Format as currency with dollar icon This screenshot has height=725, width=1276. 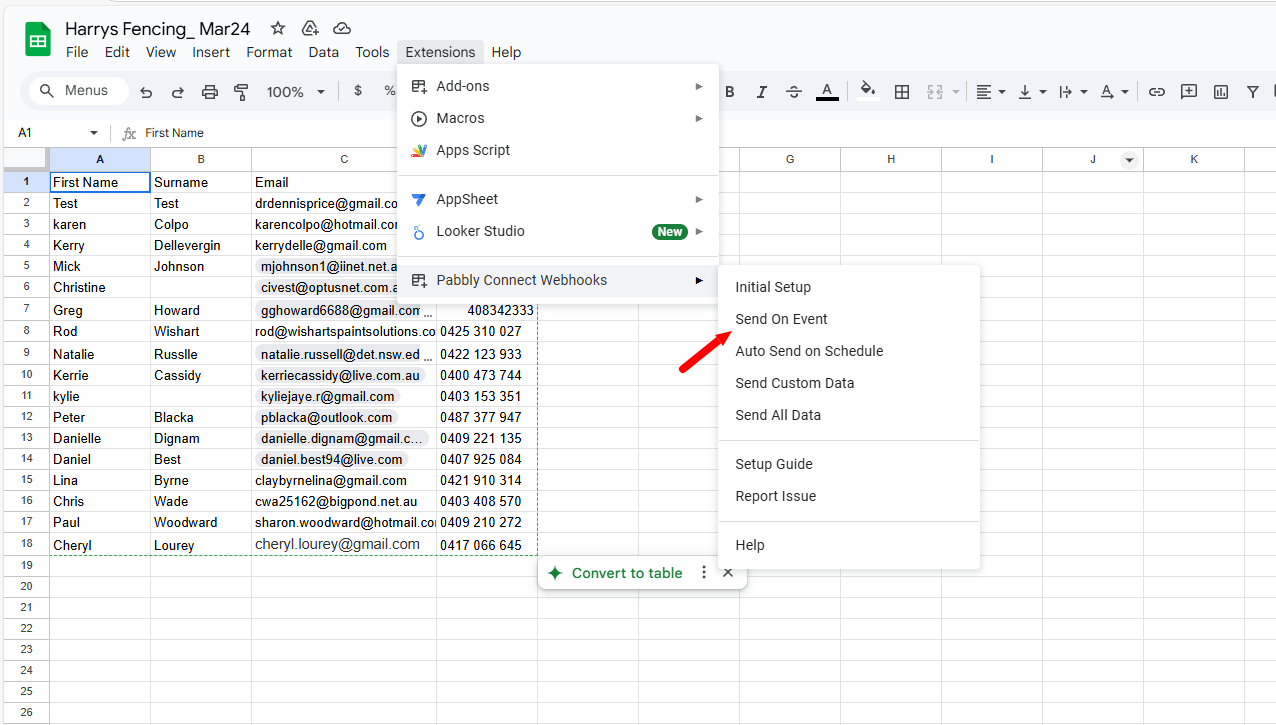click(358, 91)
